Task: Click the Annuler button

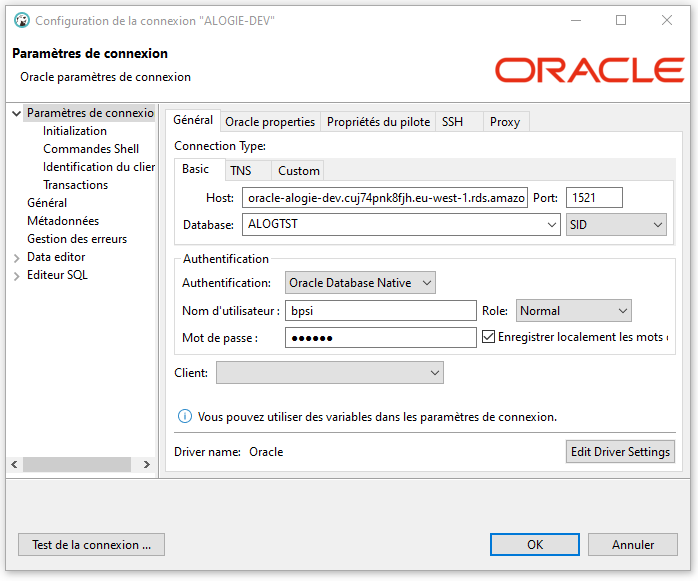Action: point(633,544)
